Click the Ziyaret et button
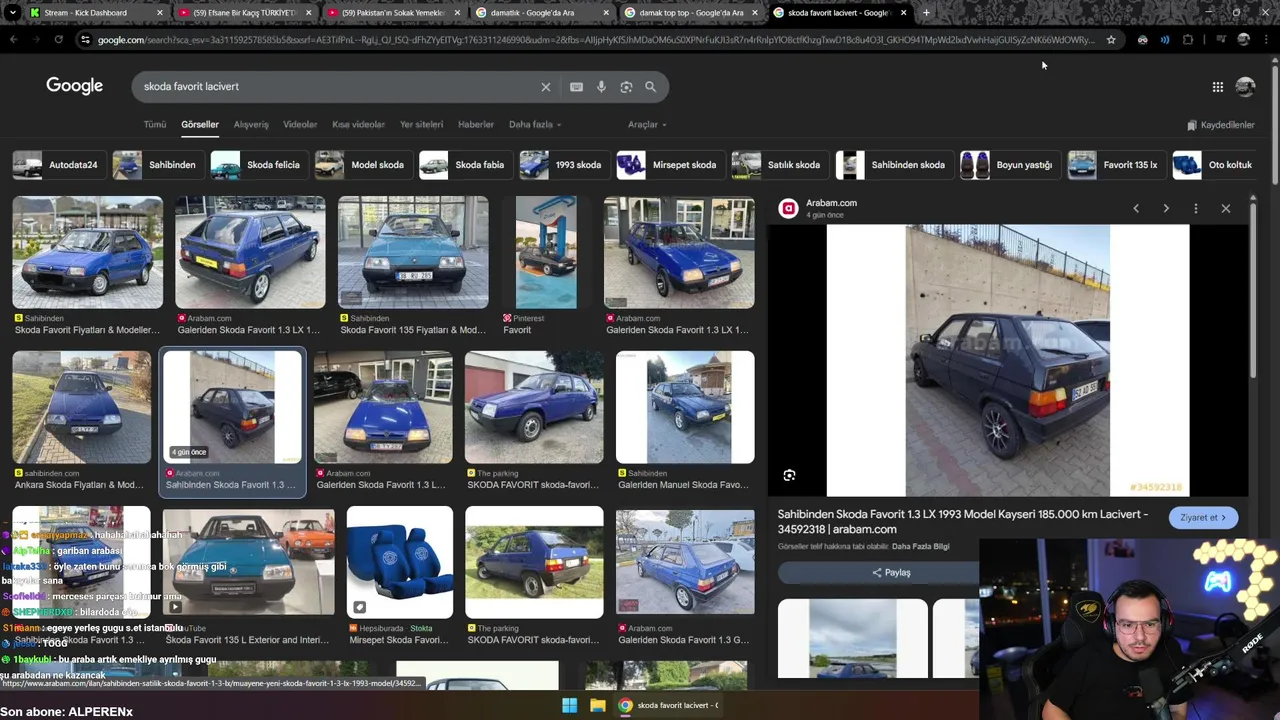1280x720 pixels. [x=1203, y=518]
